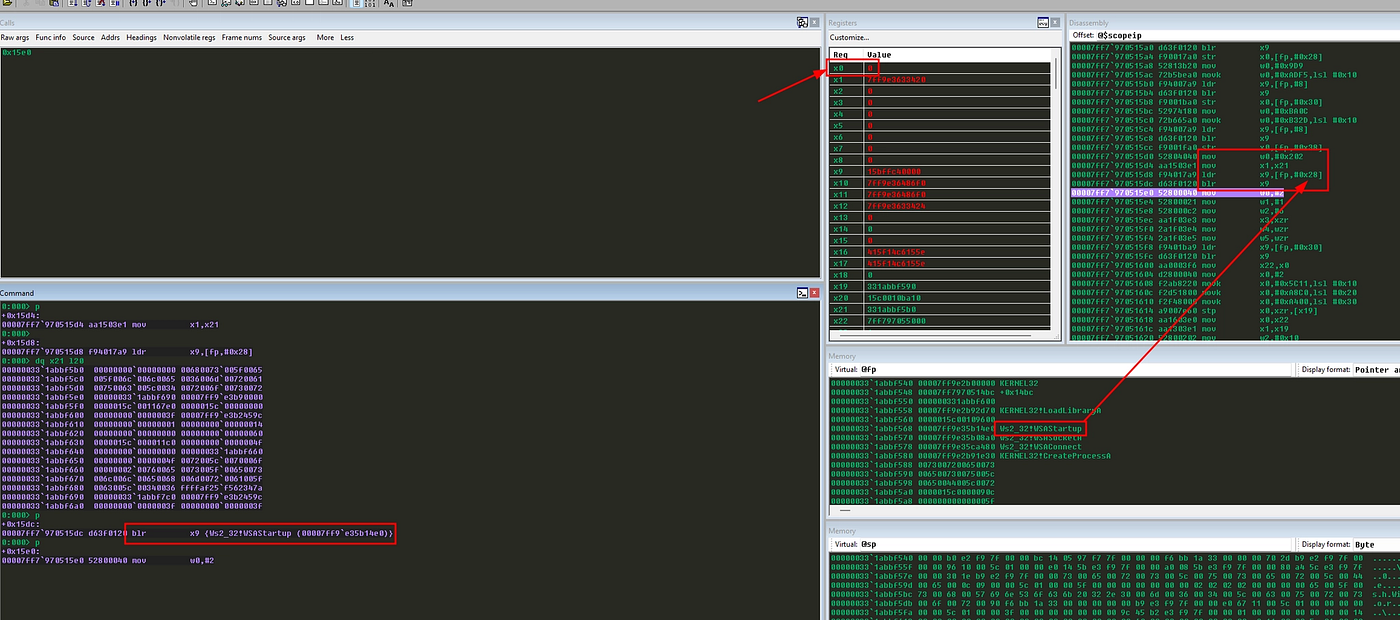Open Display format dropdown showing Pointer

(1376, 369)
